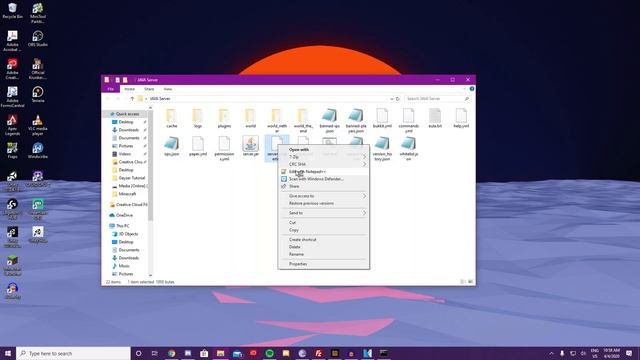
Task: Expand the CRC SHA submenu
Action: (x=324, y=164)
